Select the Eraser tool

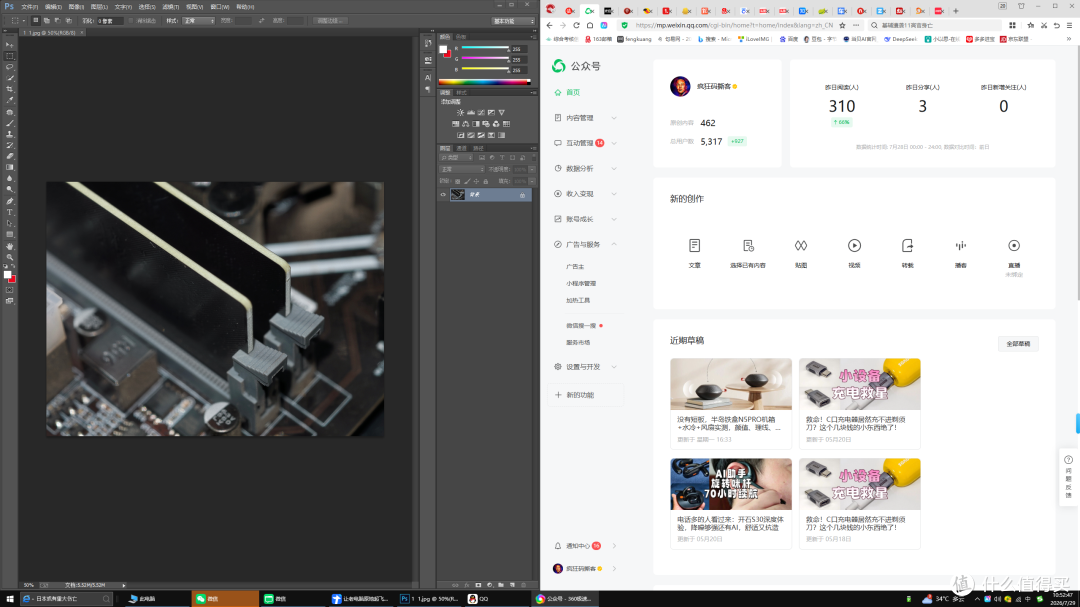pos(10,156)
